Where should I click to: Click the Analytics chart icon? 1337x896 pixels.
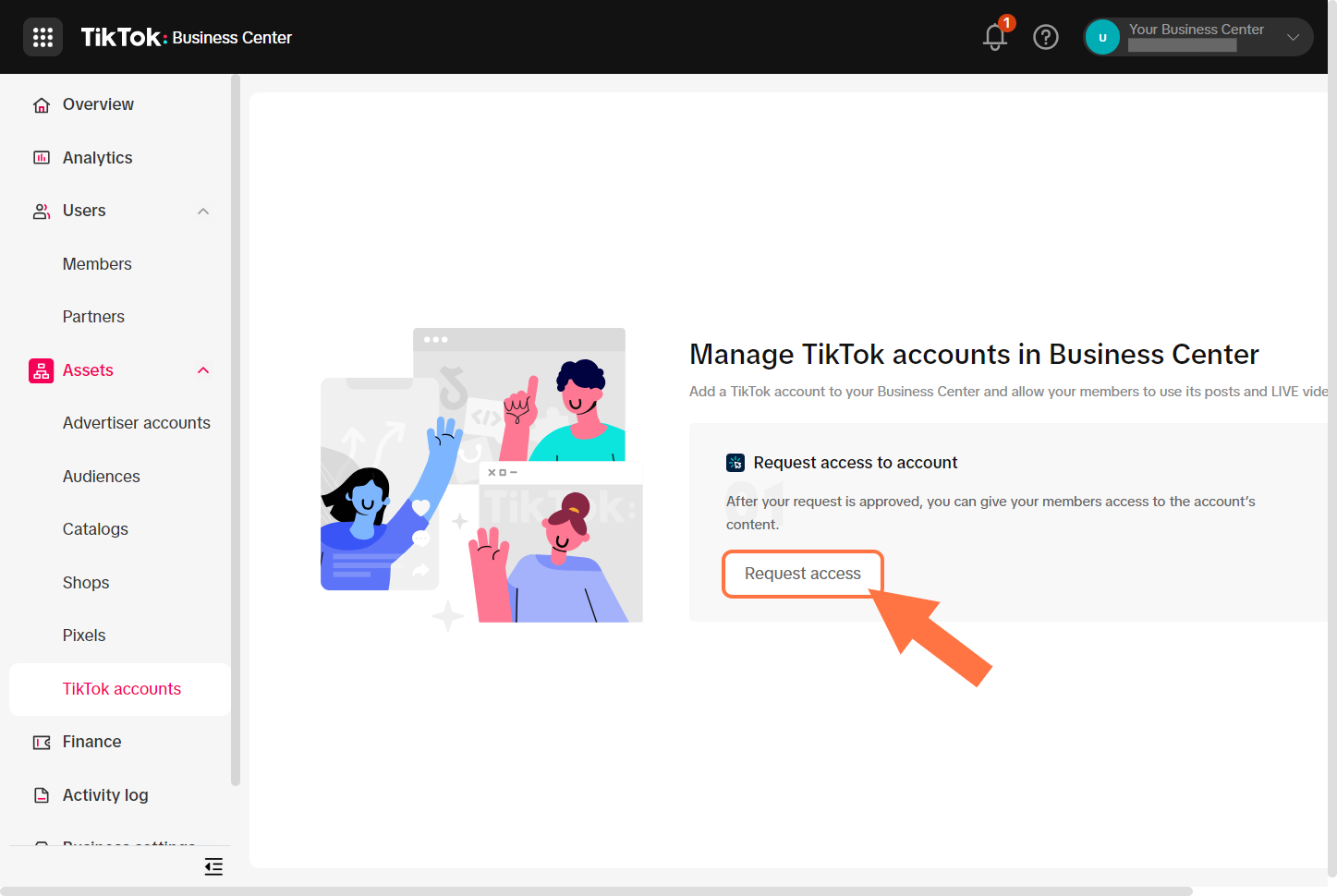click(x=42, y=158)
